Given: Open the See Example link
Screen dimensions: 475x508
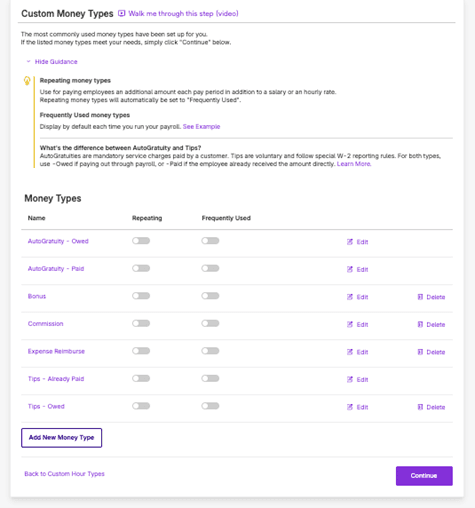Looking at the screenshot, I should (x=201, y=127).
